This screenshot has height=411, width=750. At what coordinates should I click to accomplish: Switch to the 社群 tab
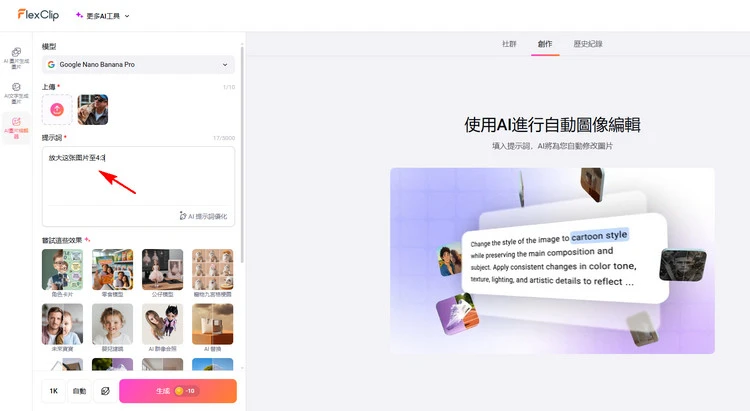(x=509, y=44)
